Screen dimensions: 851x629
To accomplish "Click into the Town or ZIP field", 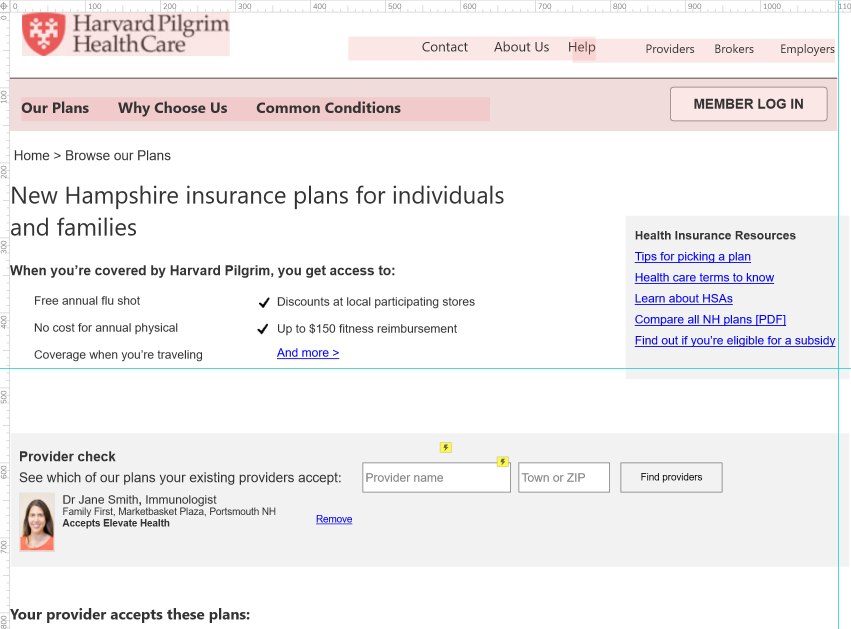I will 564,478.
